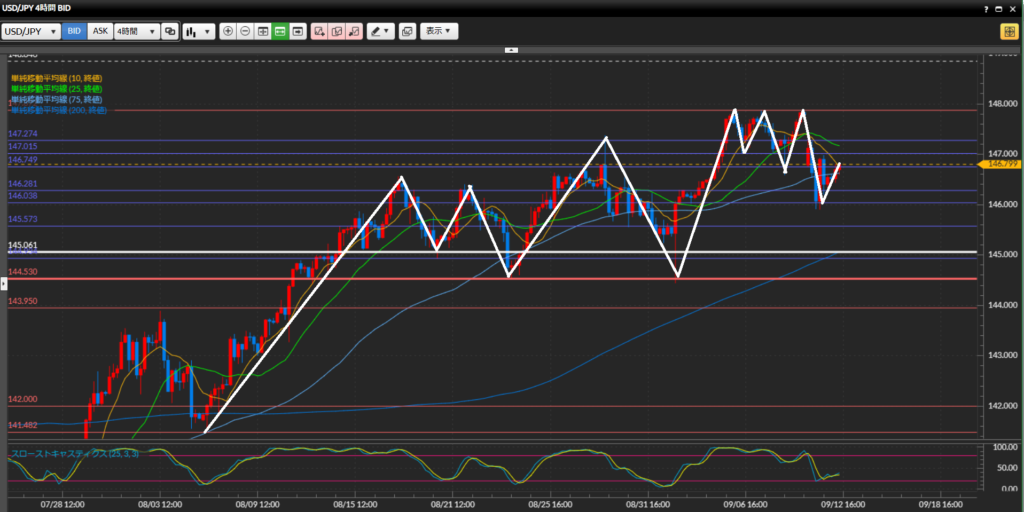Open the drawing pencil tools menu
The width and height of the screenshot is (1024, 512).
click(x=380, y=31)
